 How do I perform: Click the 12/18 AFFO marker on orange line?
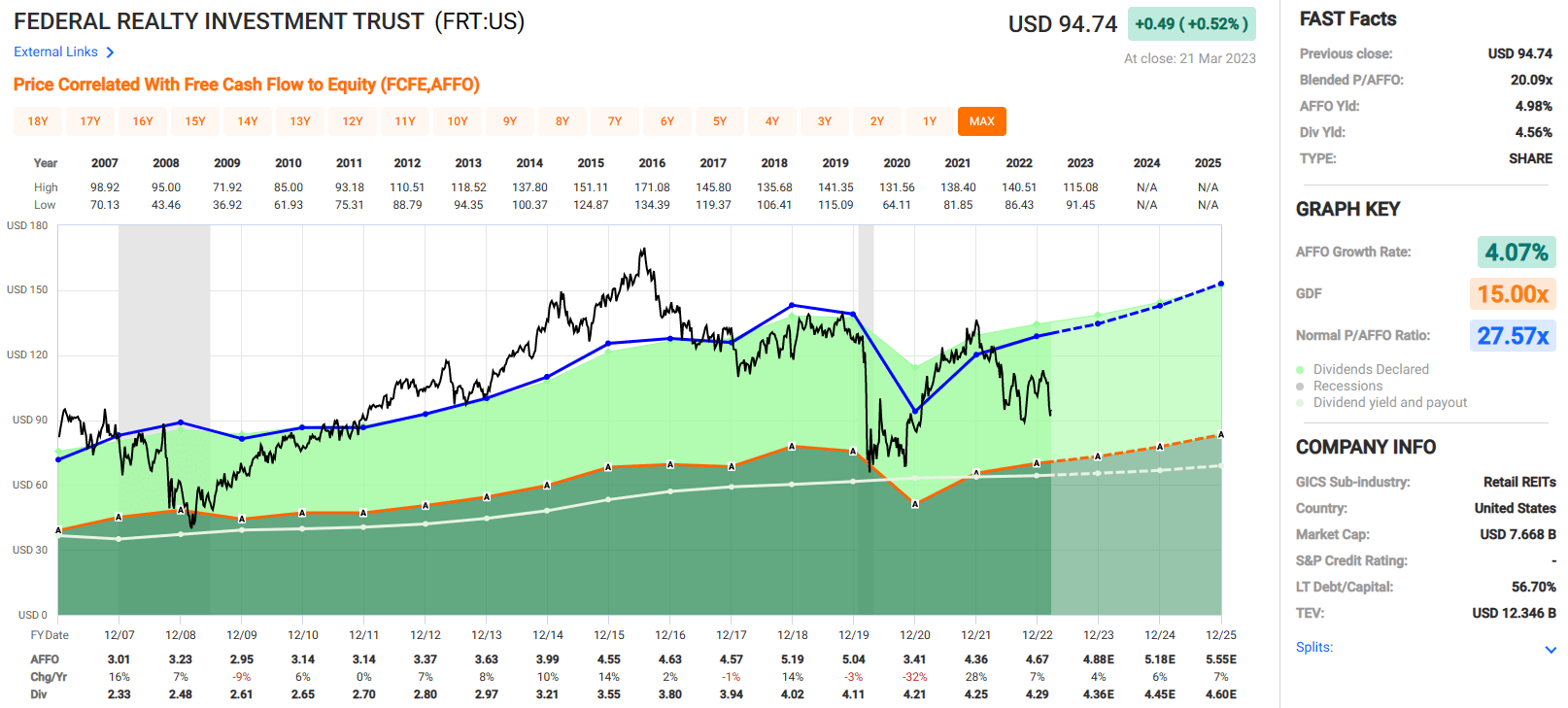(792, 447)
